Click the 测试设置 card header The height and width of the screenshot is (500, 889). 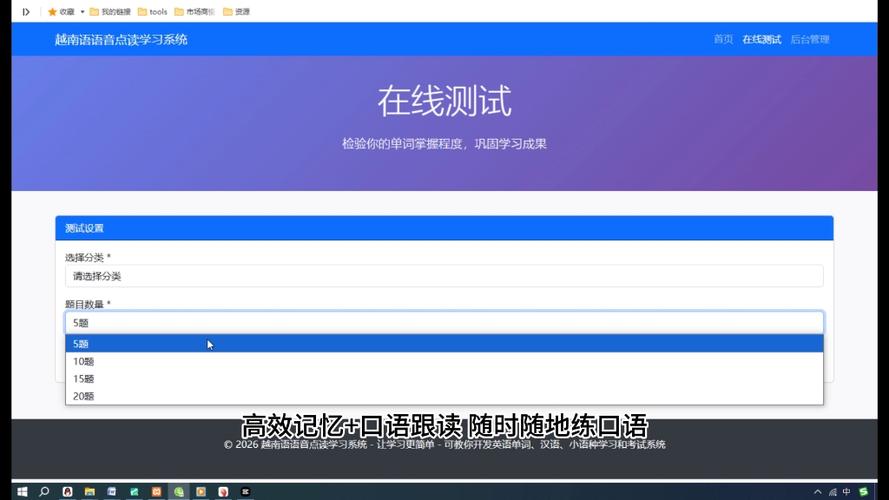pyautogui.click(x=444, y=228)
